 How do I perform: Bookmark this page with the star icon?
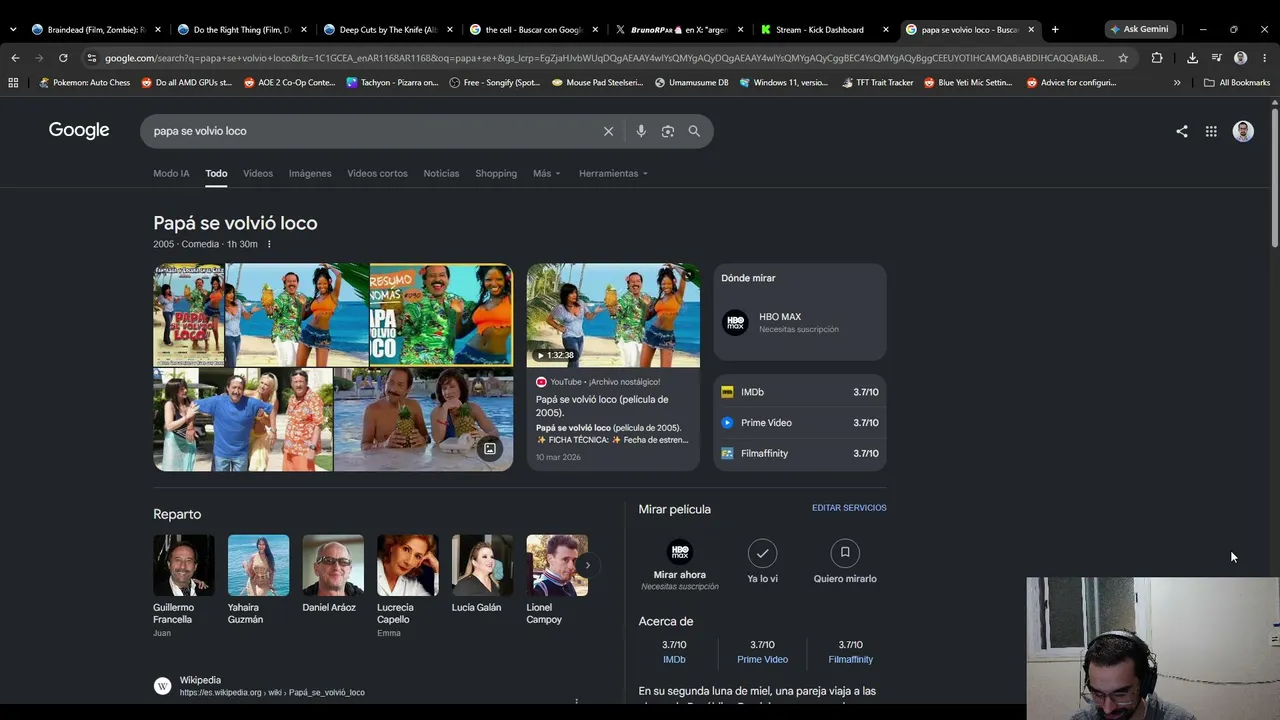[x=1123, y=58]
